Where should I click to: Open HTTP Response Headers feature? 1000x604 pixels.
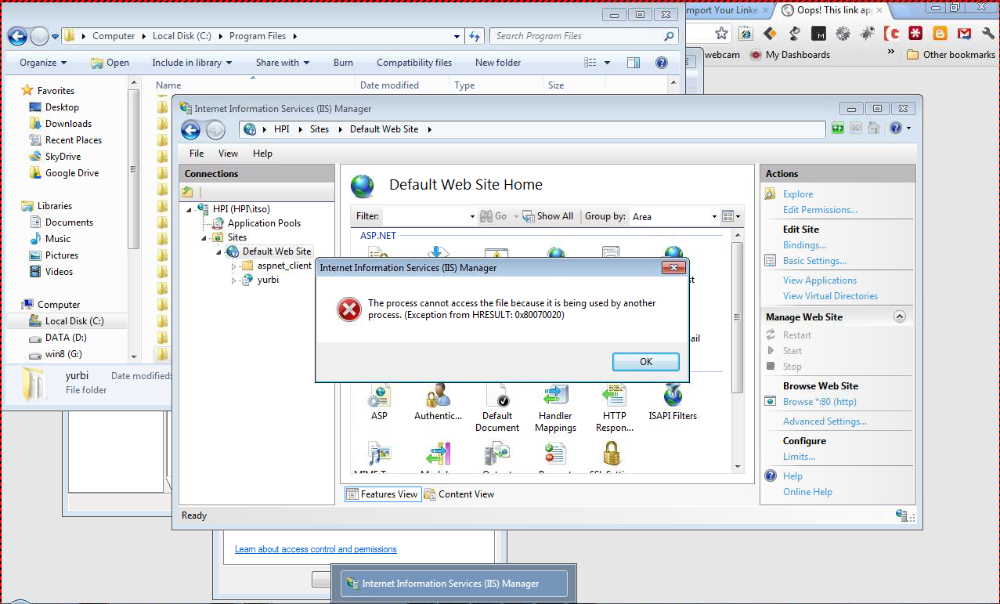pos(613,398)
